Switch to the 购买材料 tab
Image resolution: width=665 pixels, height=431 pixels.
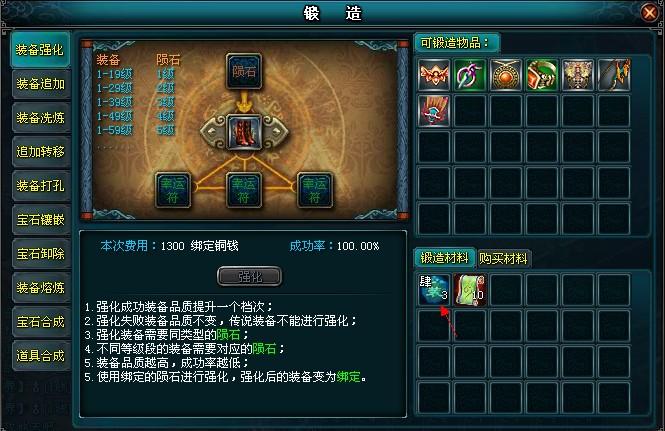point(503,258)
